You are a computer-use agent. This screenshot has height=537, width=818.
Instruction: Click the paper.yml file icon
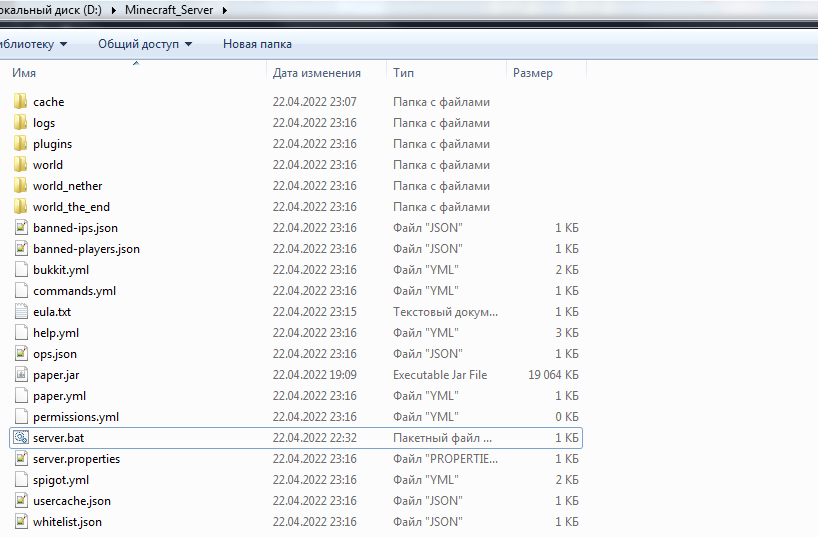21,396
